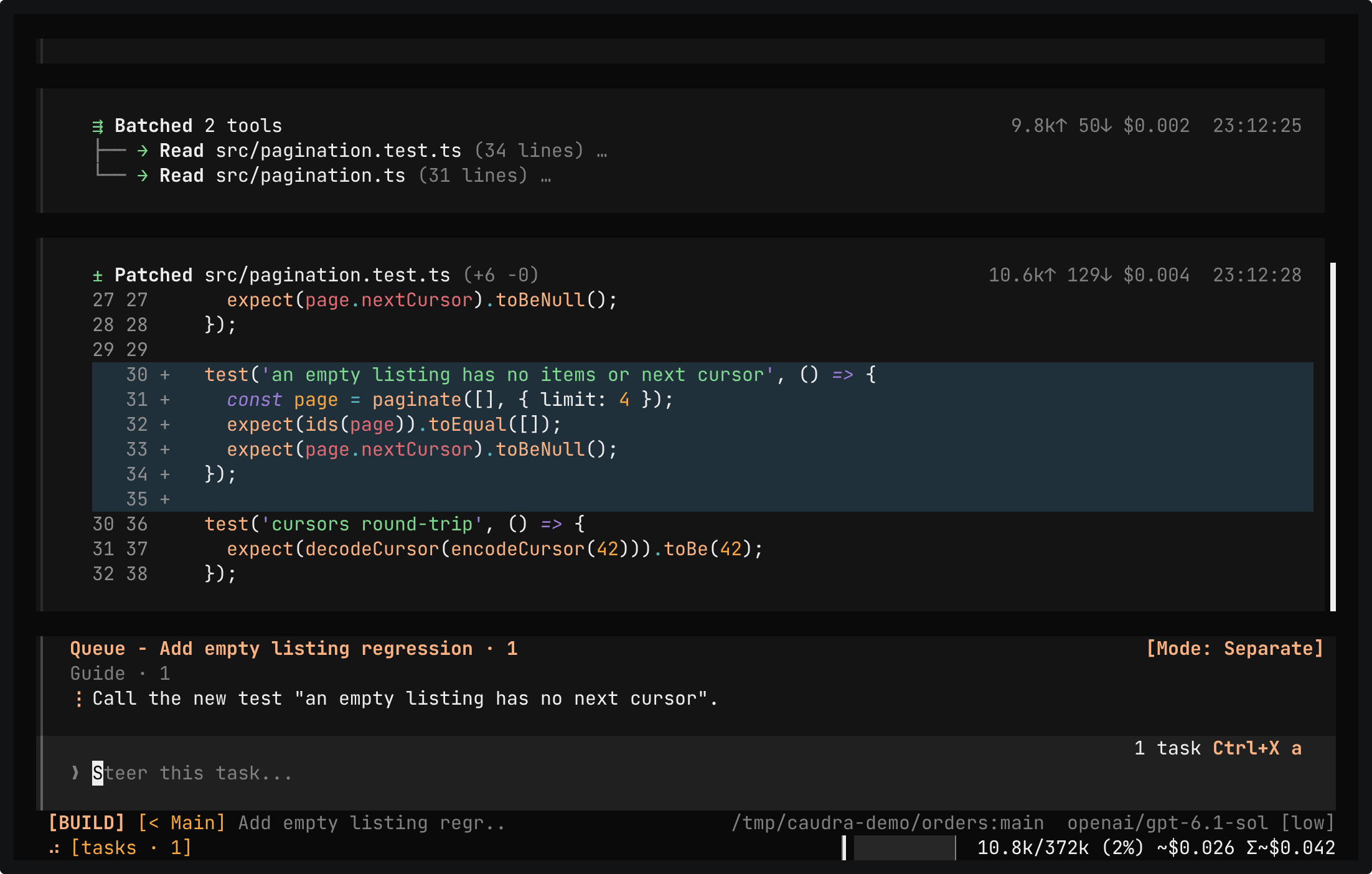Click the Add empty listing regr.. task title
This screenshot has height=874, width=1372.
click(x=372, y=823)
